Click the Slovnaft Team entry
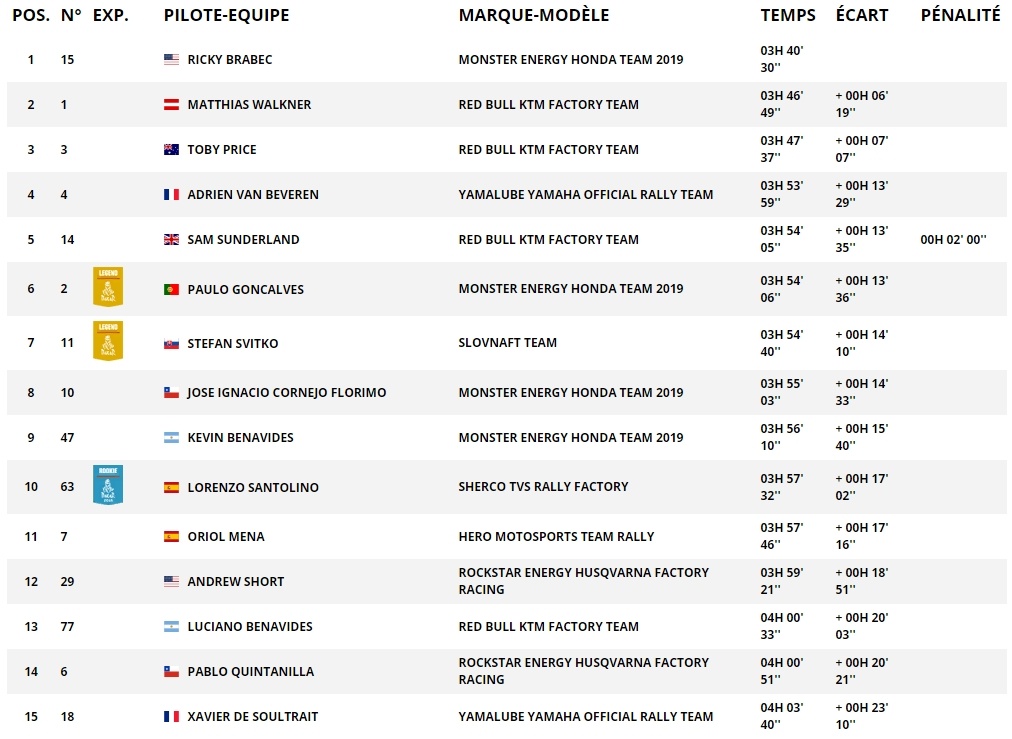The image size is (1012, 739). click(507, 343)
